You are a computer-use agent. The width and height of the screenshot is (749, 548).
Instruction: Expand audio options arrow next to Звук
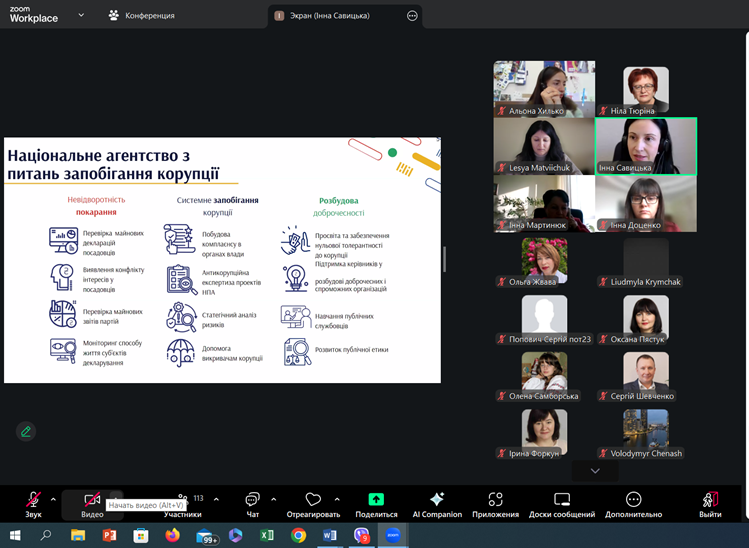[57, 497]
